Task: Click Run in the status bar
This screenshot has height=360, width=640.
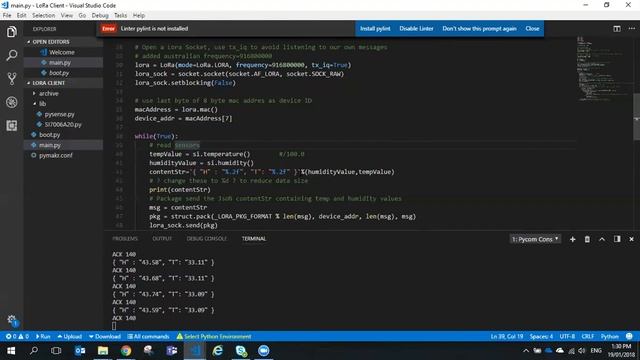Action: click(x=43, y=337)
